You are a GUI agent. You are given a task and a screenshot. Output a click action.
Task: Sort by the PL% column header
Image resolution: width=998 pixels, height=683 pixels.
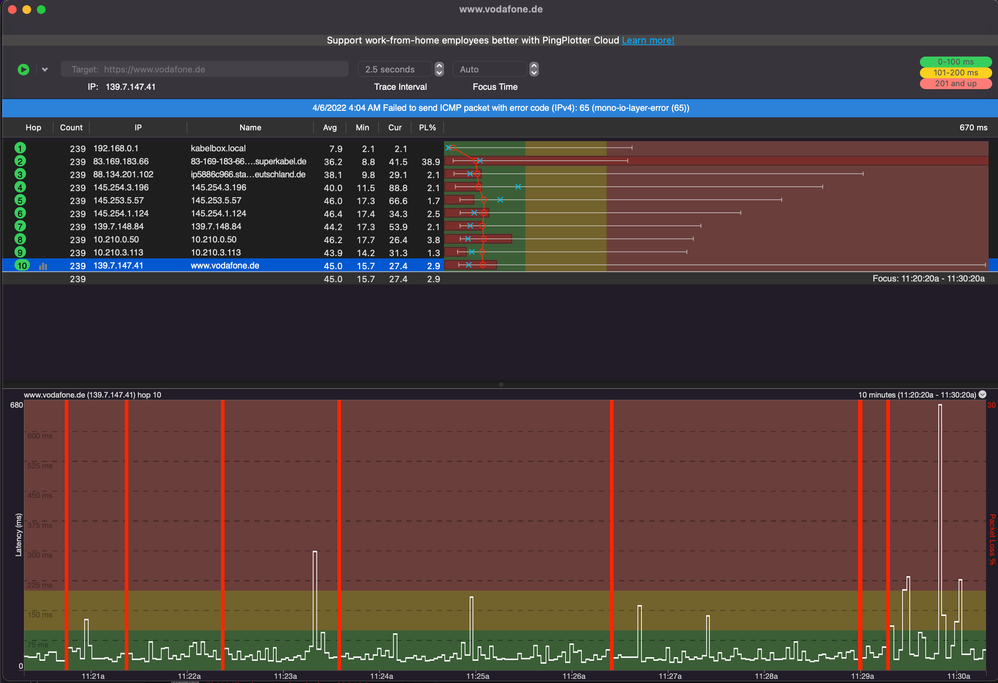(x=427, y=127)
